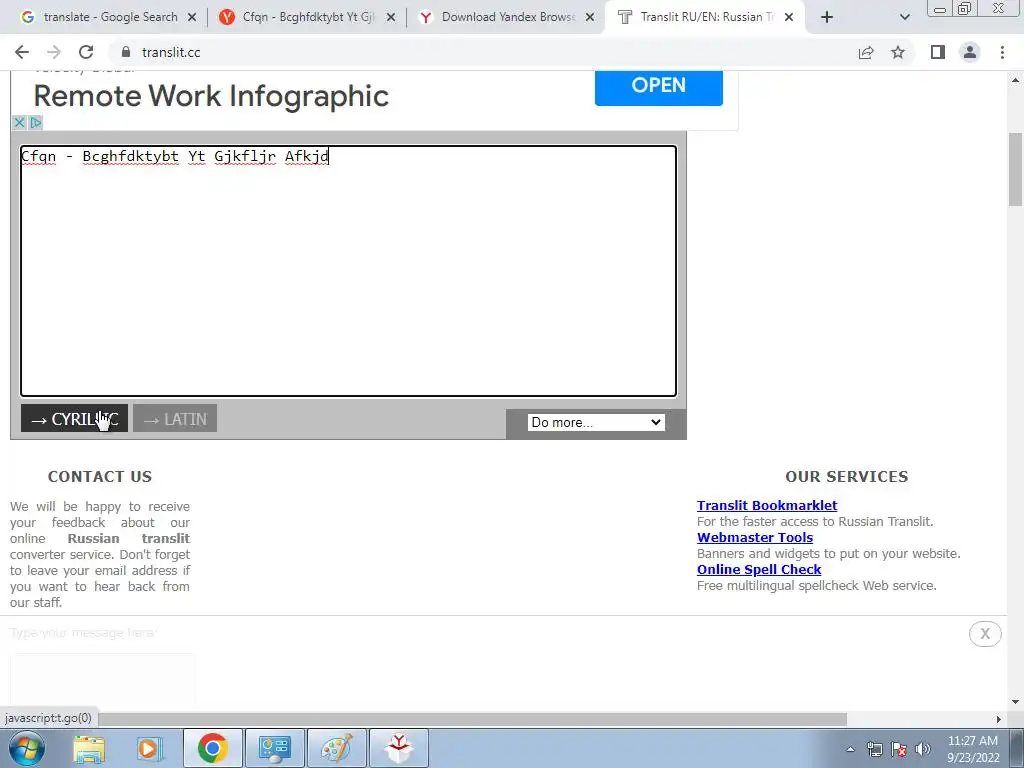Screen dimensions: 1024x768
Task: Open the Chrome three-dot menu
Action: (1002, 52)
